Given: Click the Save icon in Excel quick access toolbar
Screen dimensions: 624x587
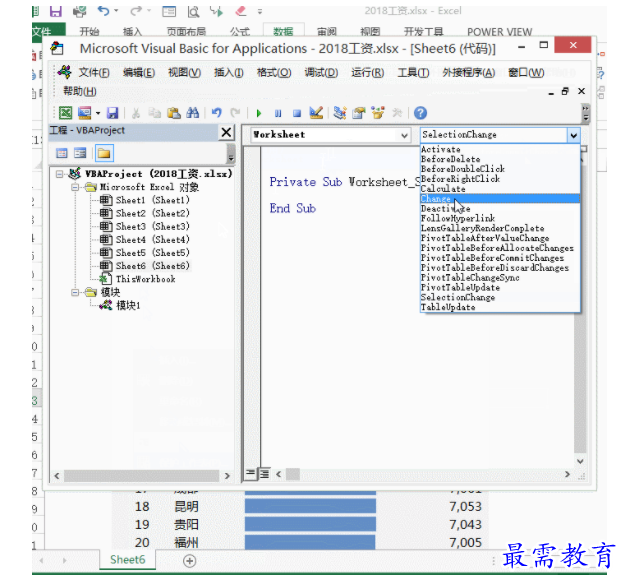Looking at the screenshot, I should [x=55, y=11].
